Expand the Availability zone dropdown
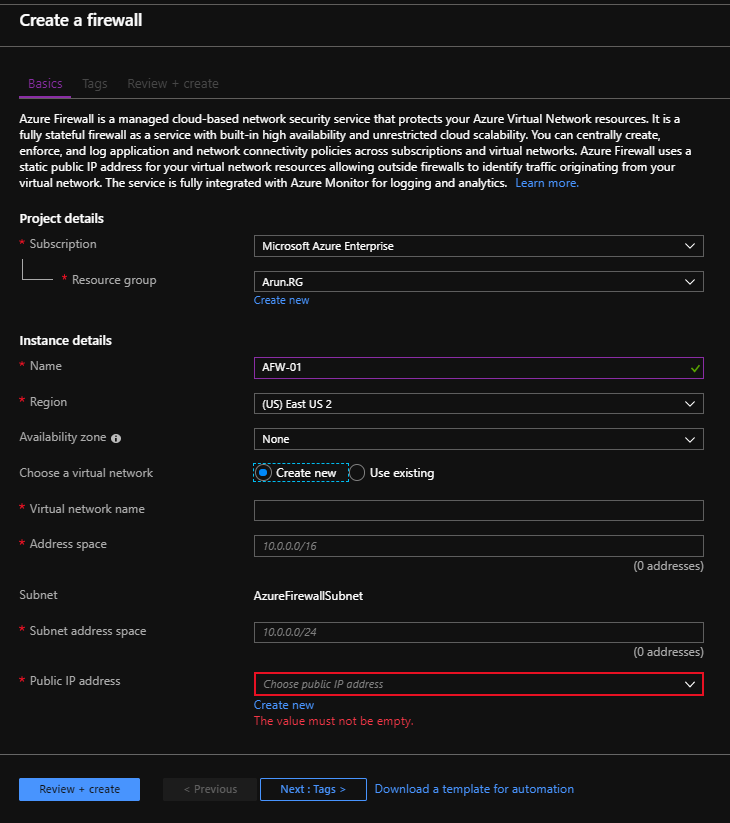The height and width of the screenshot is (823, 730). pyautogui.click(x=479, y=439)
